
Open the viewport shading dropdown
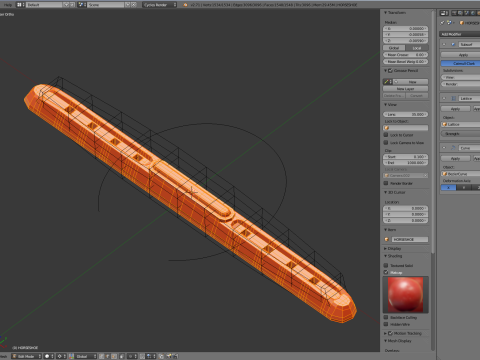(x=49, y=356)
